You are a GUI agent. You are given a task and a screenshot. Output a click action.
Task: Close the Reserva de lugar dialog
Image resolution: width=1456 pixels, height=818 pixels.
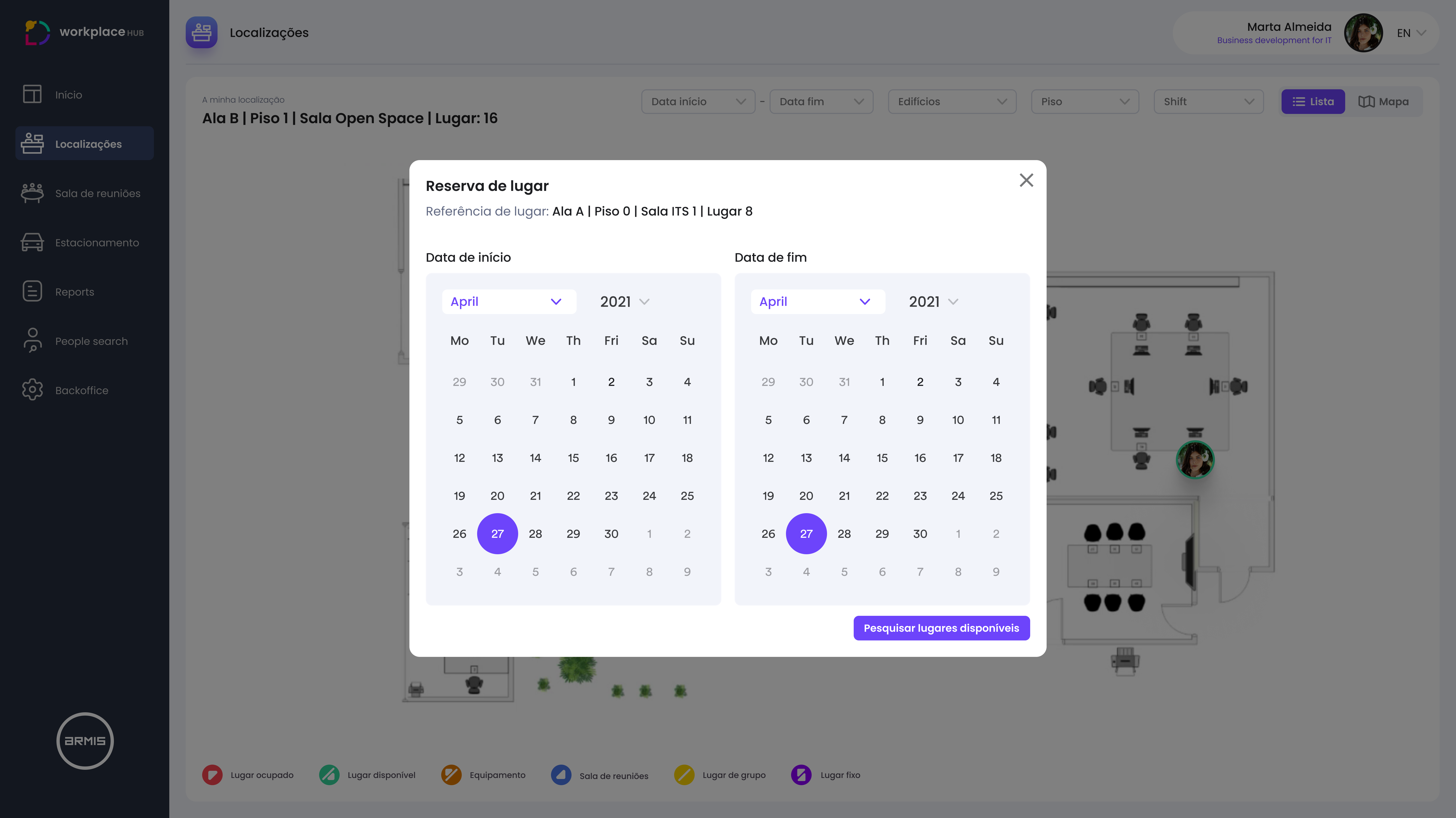point(1026,180)
